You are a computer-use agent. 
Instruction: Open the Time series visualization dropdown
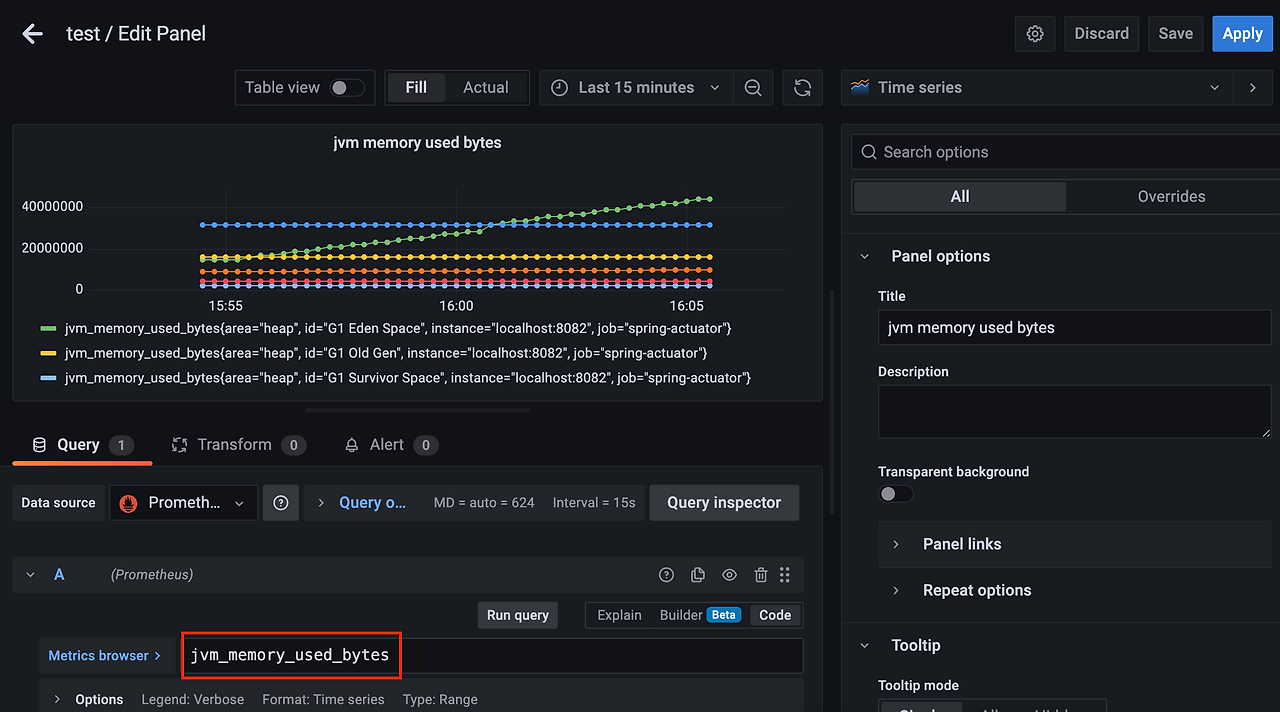(1036, 87)
